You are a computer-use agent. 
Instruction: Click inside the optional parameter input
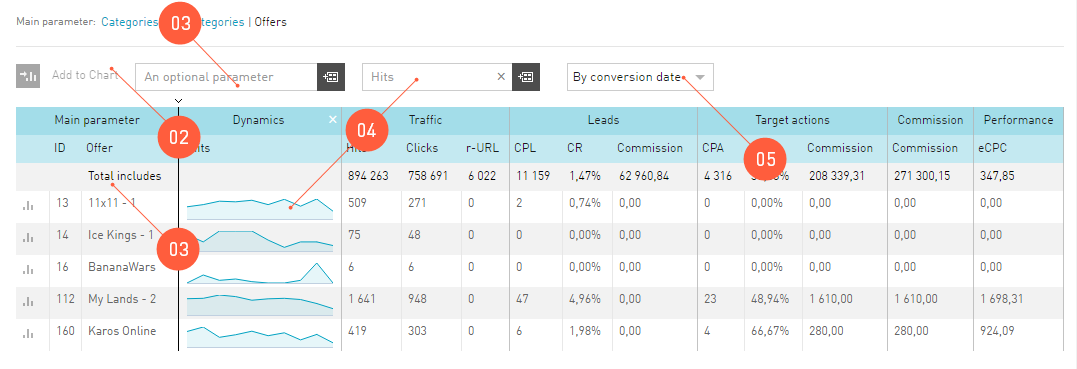[226, 77]
